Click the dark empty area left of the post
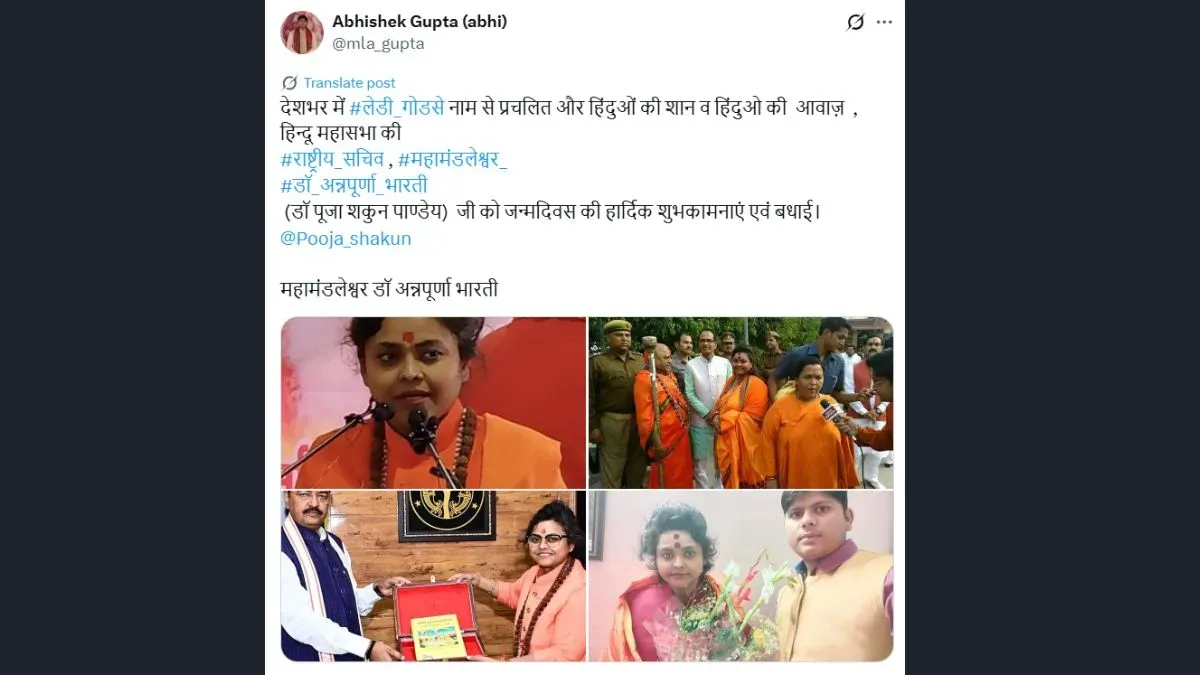 pyautogui.click(x=132, y=337)
